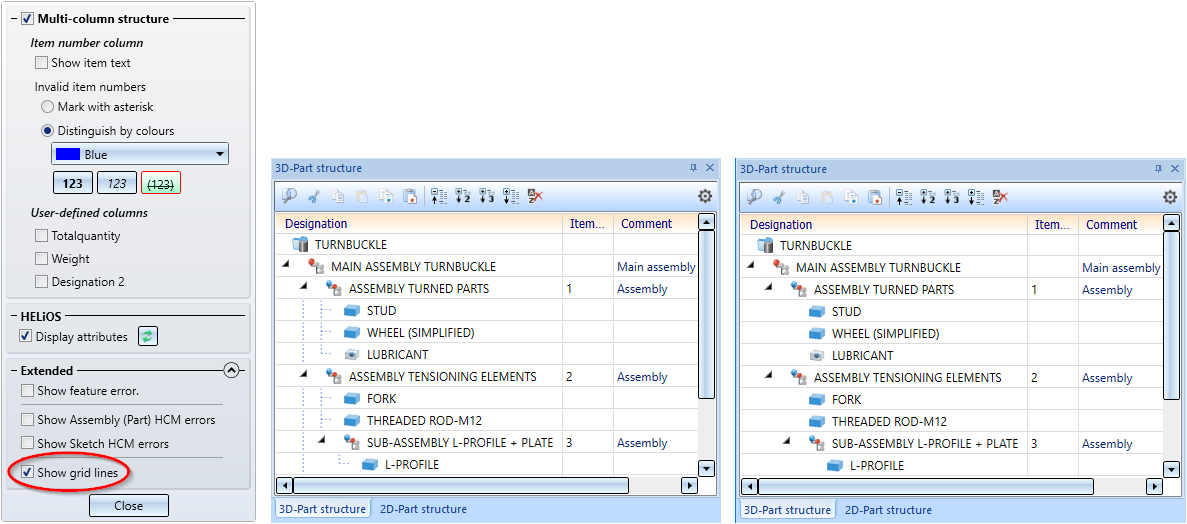1187x524 pixels.
Task: Enable Show Sketch HCM errors checkbox
Action: 27,444
